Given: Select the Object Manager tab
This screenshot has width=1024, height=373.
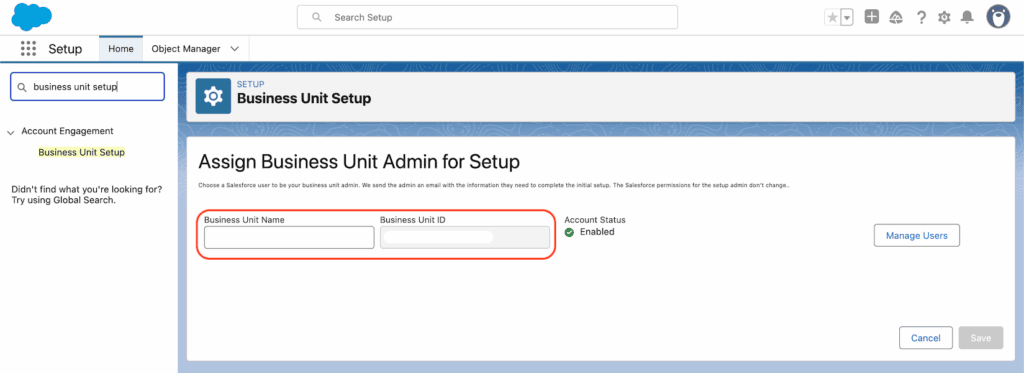Looking at the screenshot, I should (x=186, y=49).
